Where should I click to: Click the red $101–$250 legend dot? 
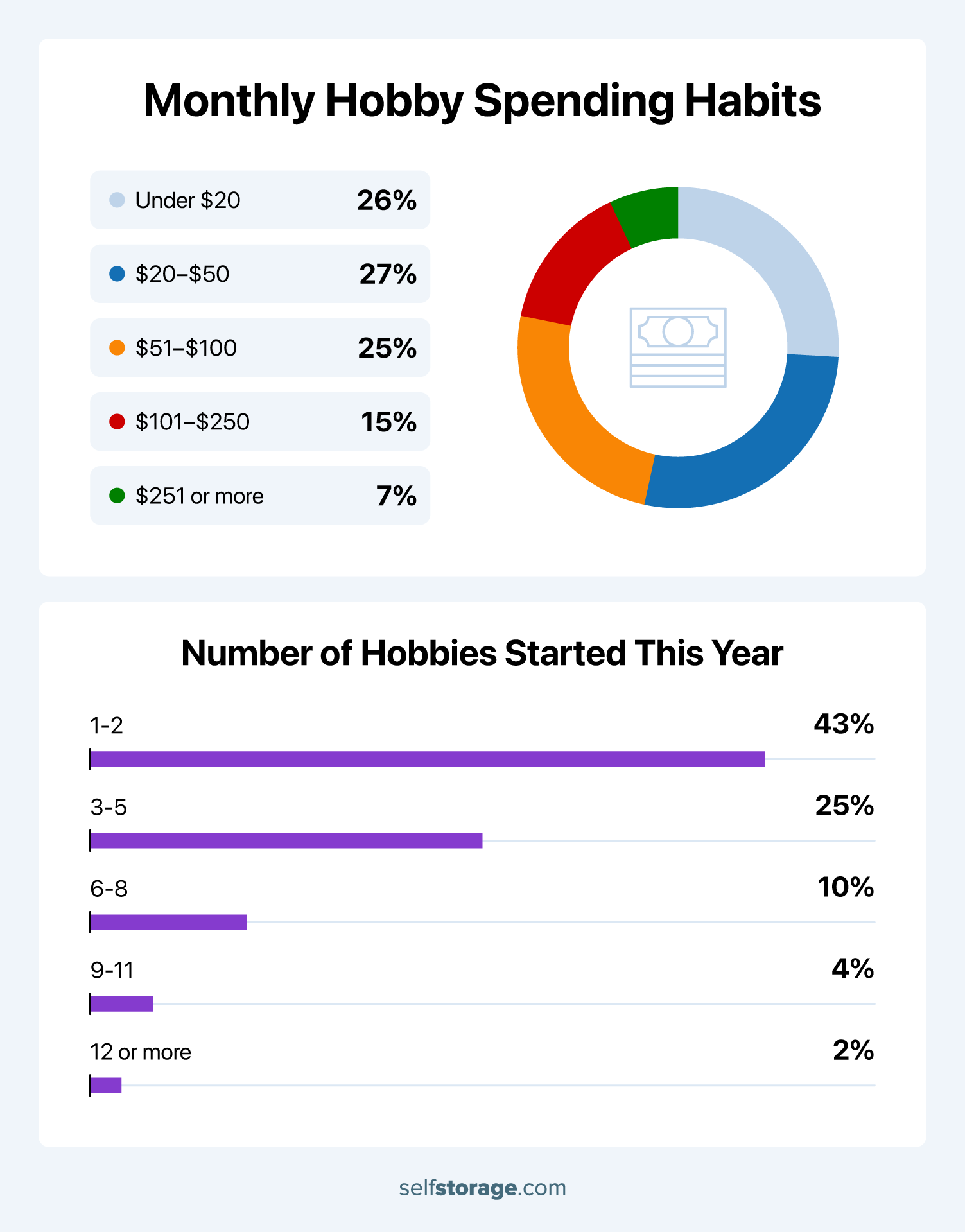coord(117,422)
